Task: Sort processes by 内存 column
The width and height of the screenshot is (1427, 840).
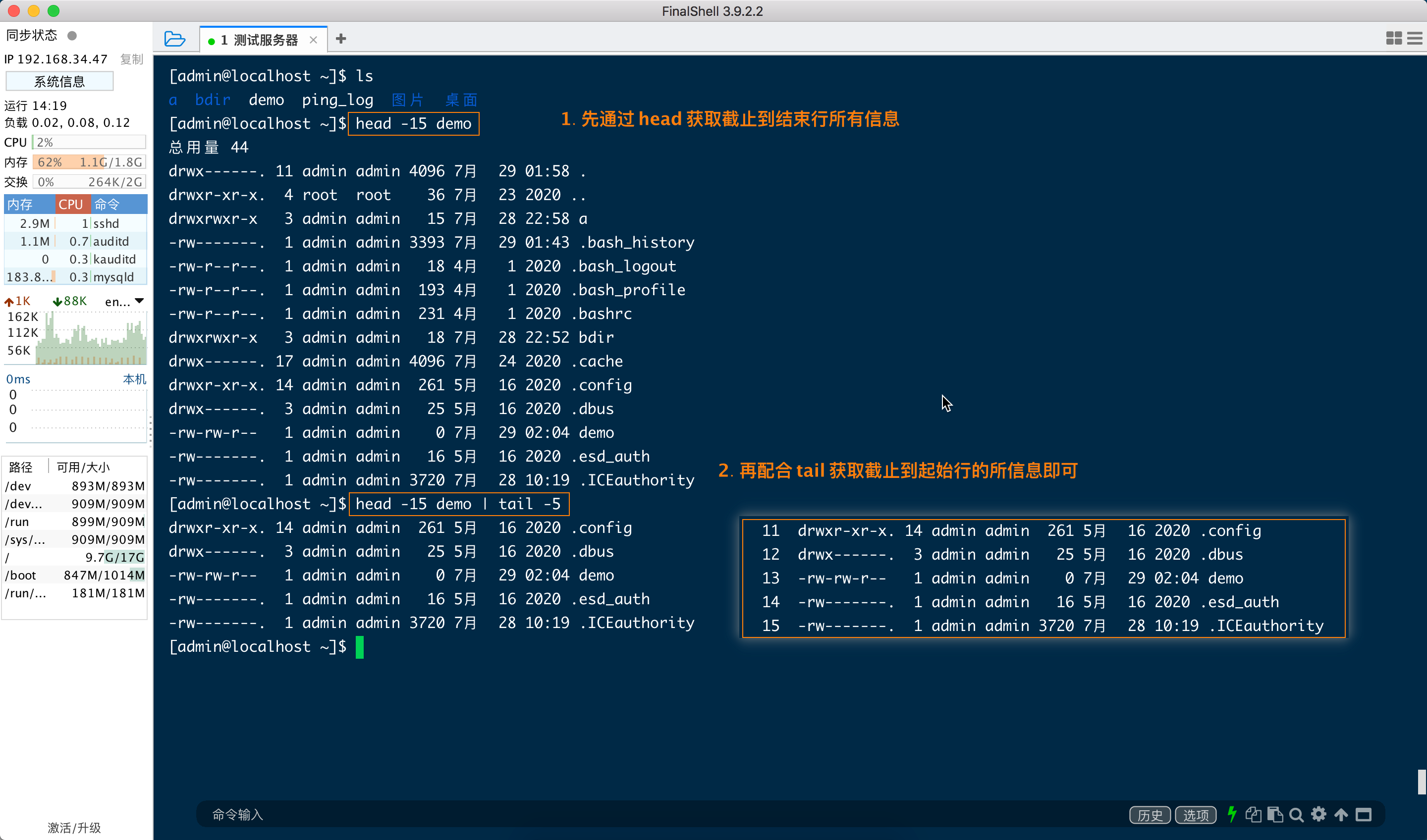Action: pos(20,205)
